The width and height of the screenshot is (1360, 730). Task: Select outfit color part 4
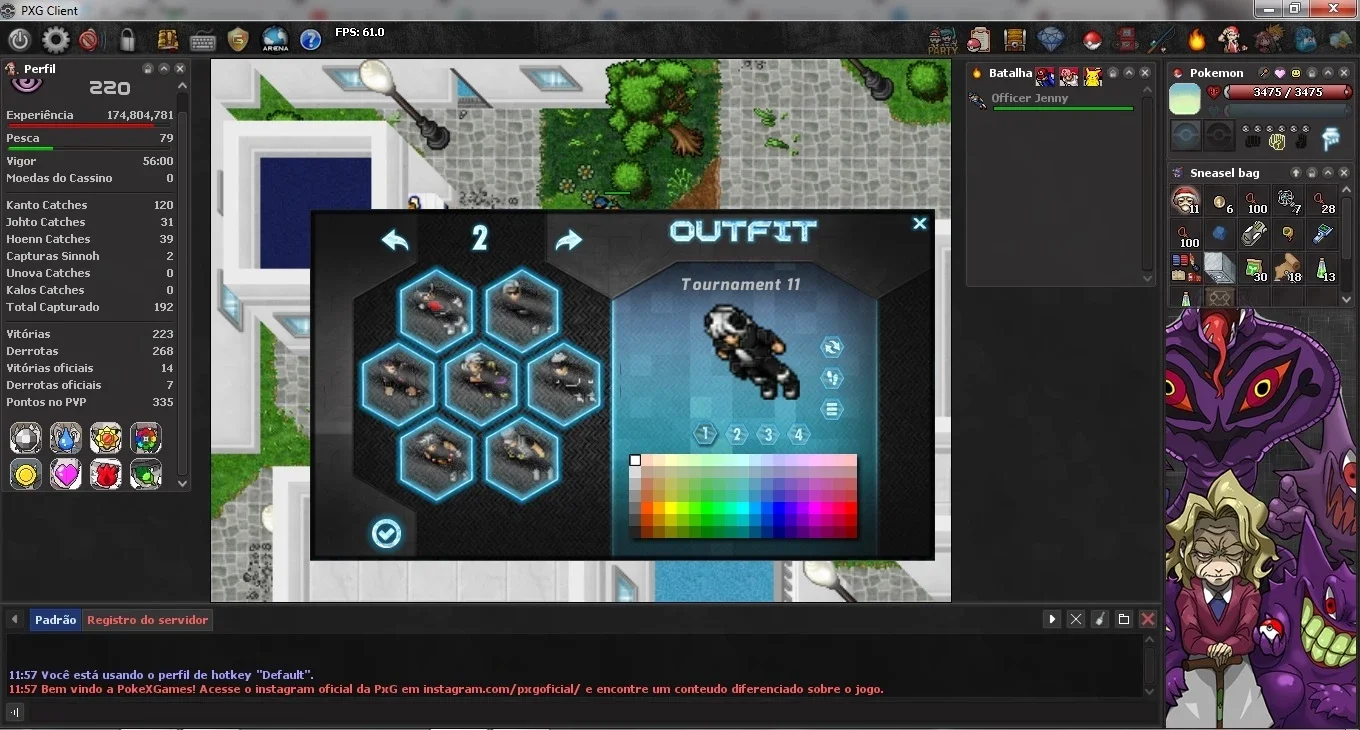click(x=798, y=434)
